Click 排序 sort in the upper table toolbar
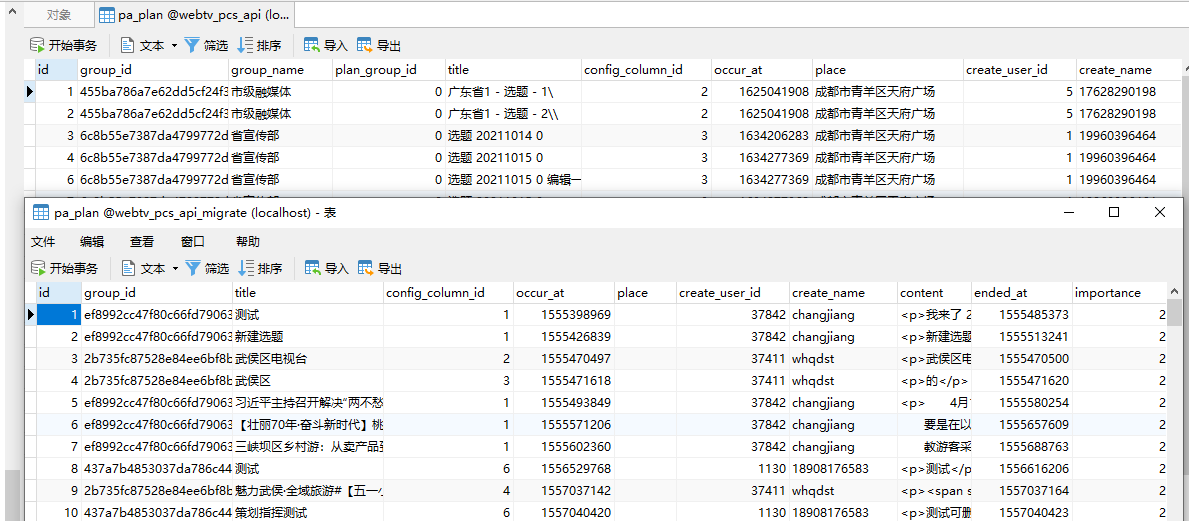 (x=259, y=46)
